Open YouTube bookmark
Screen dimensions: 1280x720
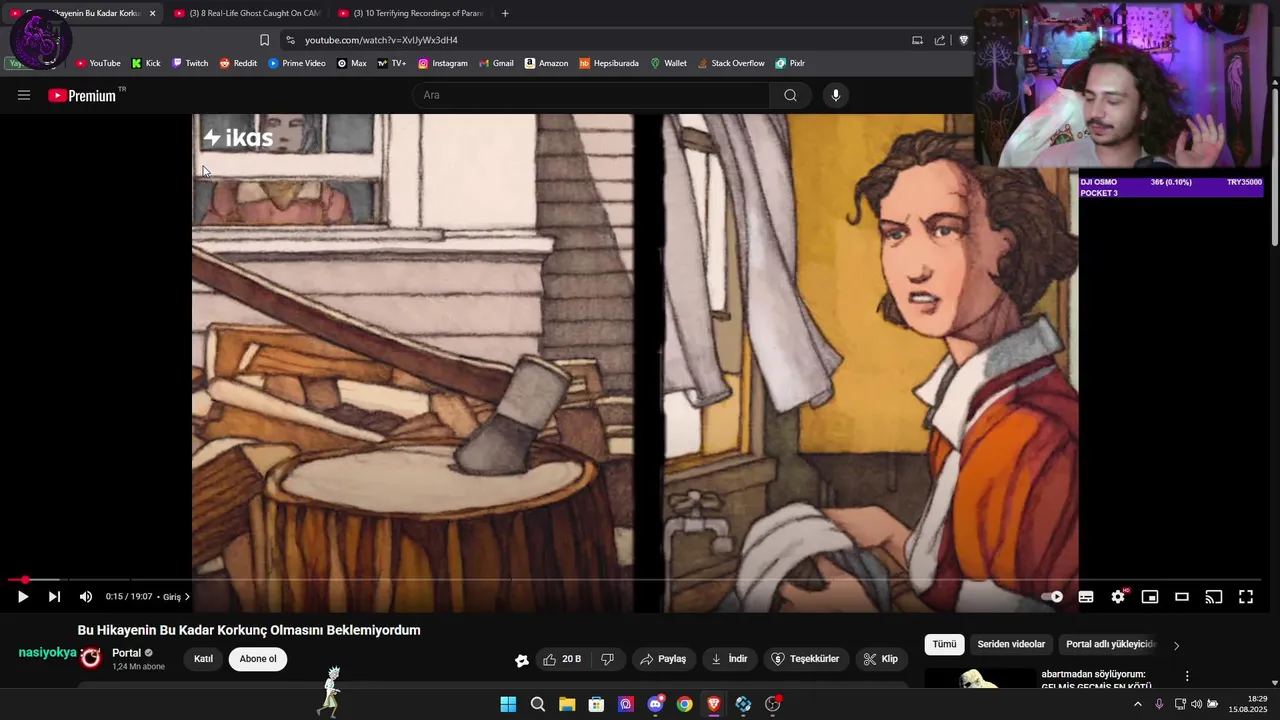98,63
